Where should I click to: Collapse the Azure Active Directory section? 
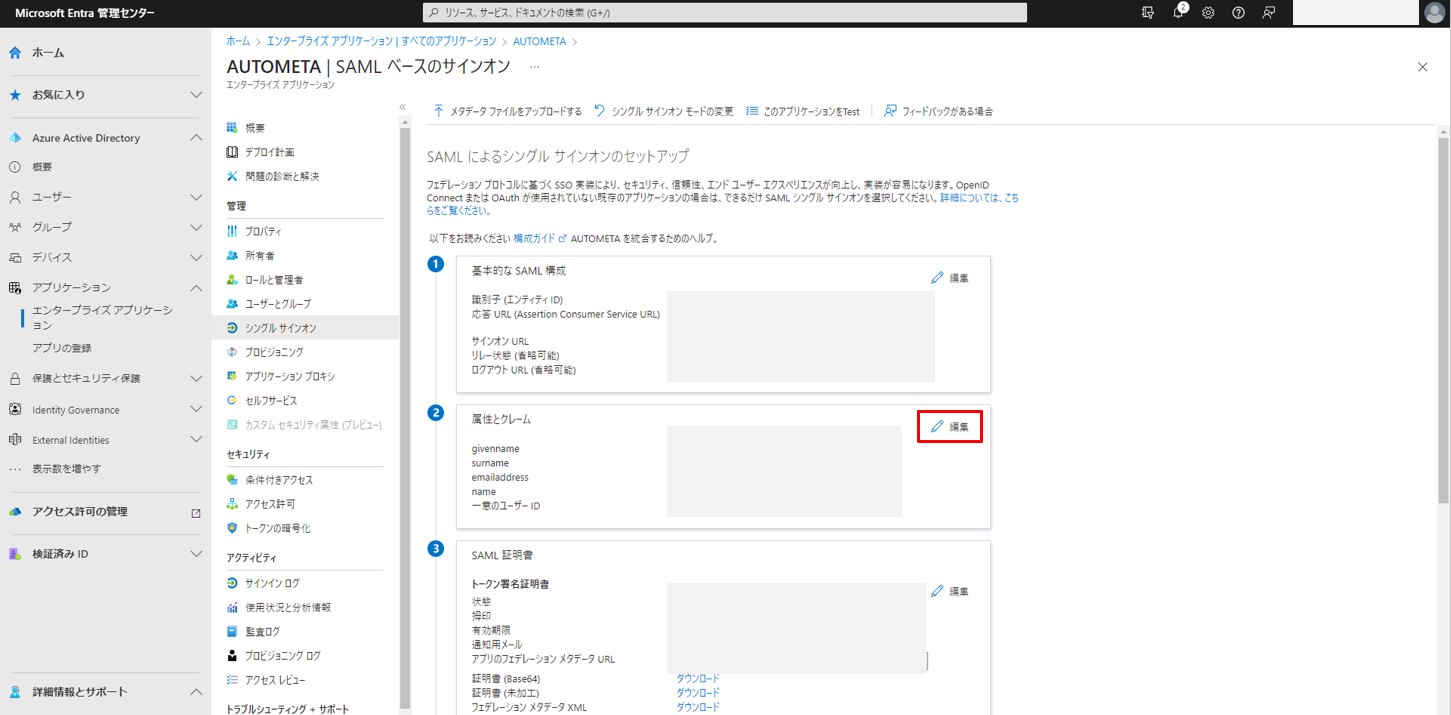(x=196, y=138)
